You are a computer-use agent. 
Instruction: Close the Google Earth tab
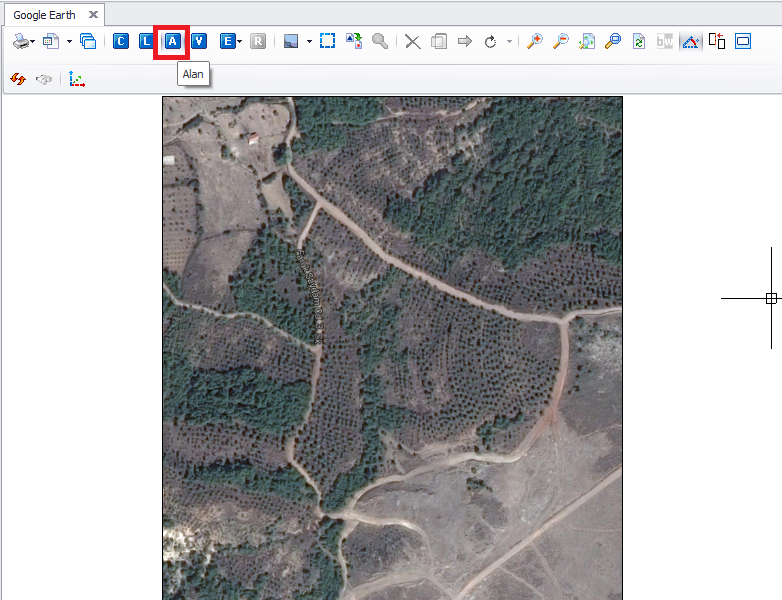point(93,15)
